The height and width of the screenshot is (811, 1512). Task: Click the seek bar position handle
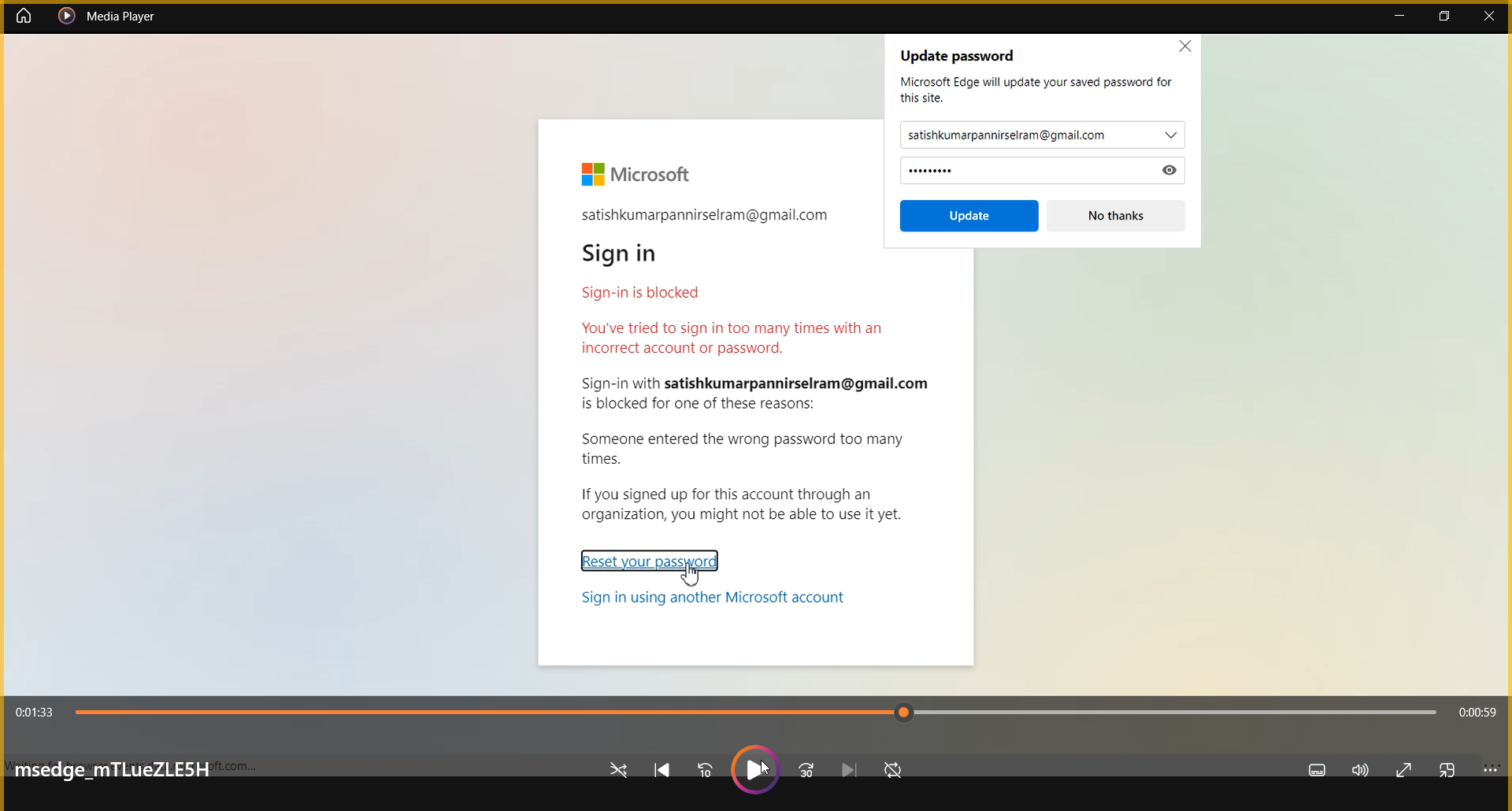904,713
